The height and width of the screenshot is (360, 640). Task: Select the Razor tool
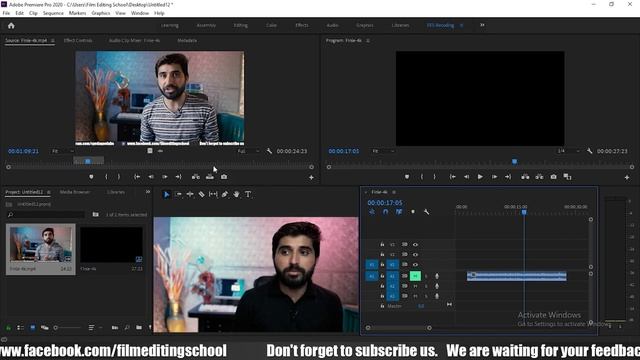202,195
